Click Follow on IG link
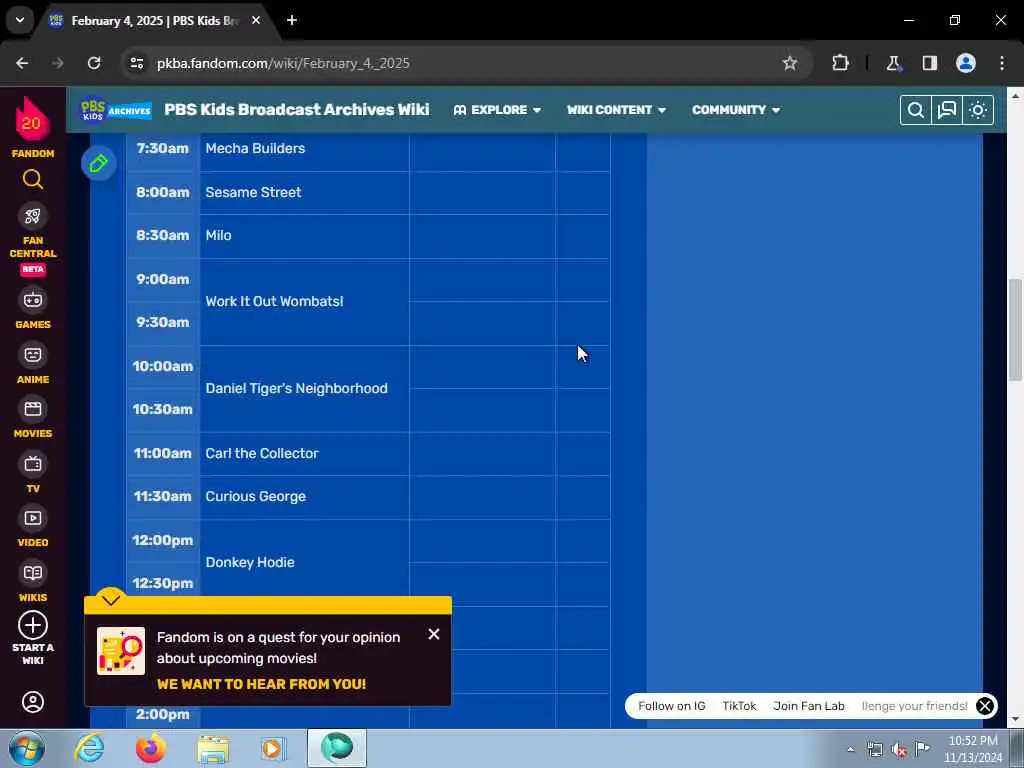Viewport: 1024px width, 768px height. tap(672, 706)
